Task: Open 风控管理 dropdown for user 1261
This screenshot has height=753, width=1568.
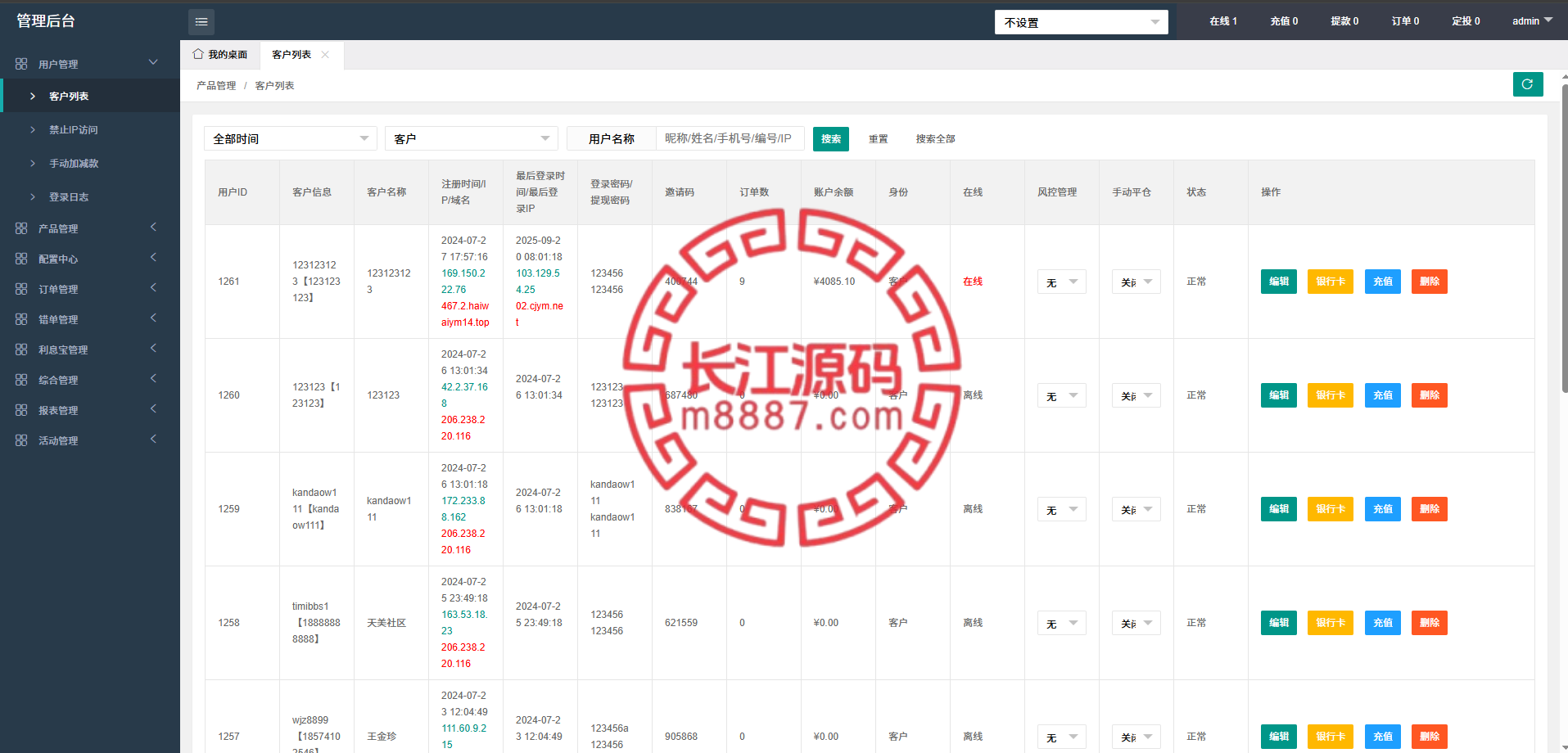Action: pos(1062,282)
